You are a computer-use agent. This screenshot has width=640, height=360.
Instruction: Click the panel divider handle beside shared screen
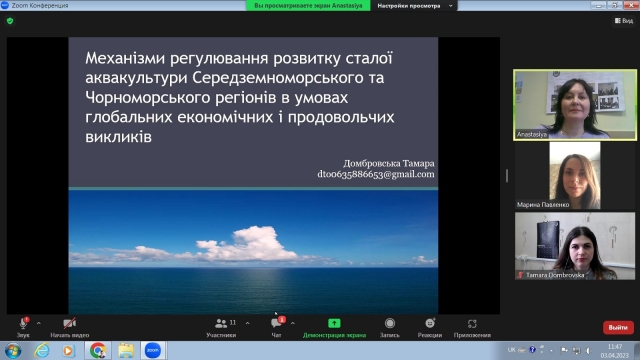click(x=507, y=176)
